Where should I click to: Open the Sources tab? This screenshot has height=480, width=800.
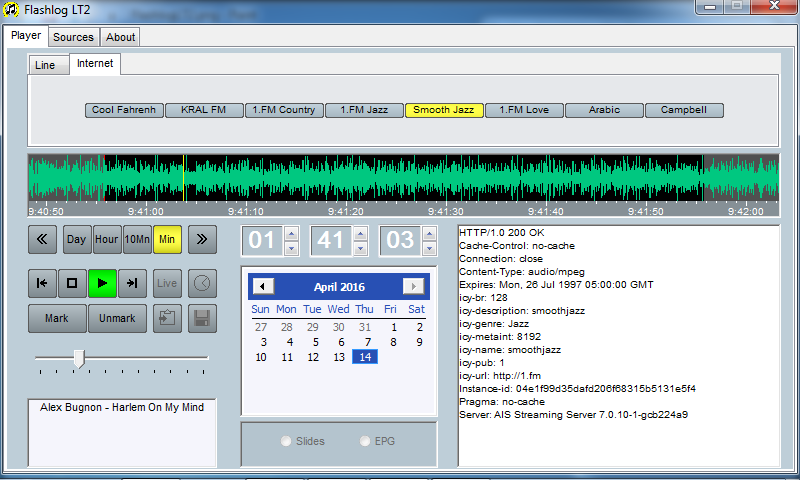[73, 37]
